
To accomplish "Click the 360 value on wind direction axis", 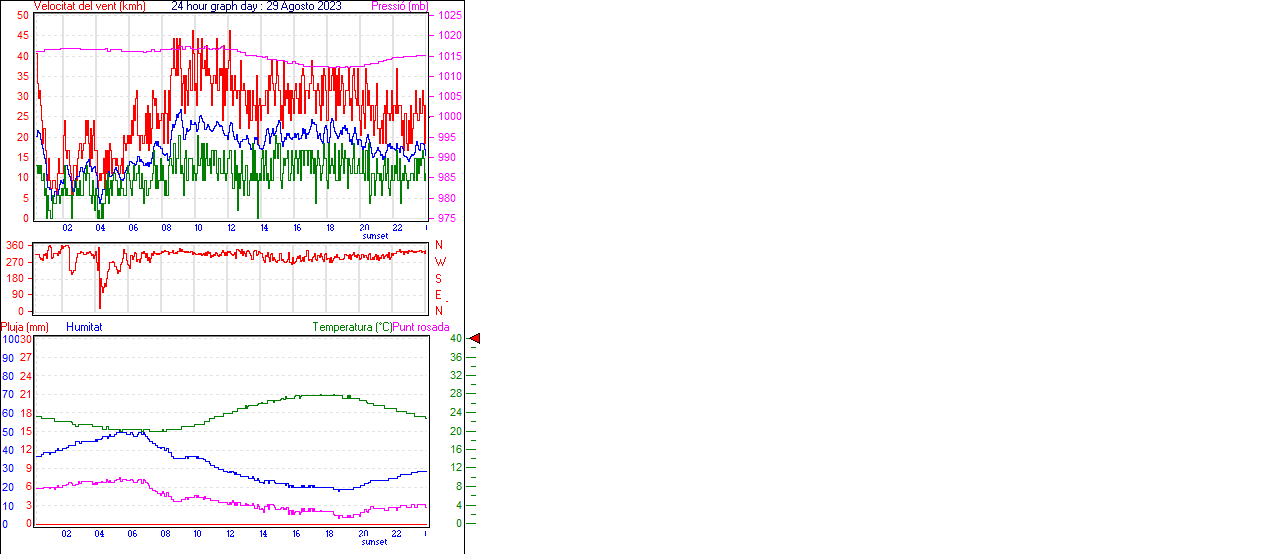I will pyautogui.click(x=15, y=245).
